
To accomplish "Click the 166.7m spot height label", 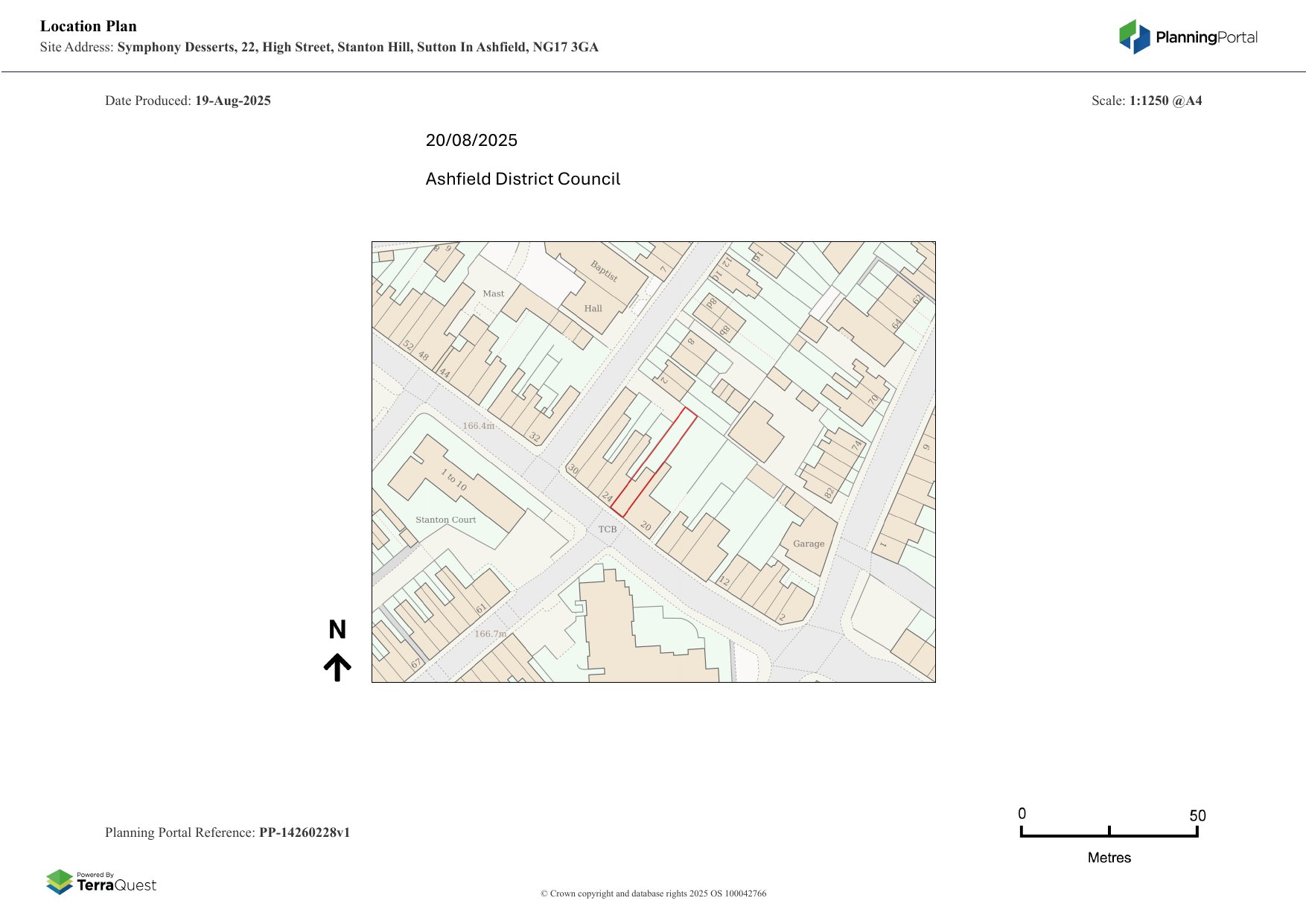I will 490,634.
